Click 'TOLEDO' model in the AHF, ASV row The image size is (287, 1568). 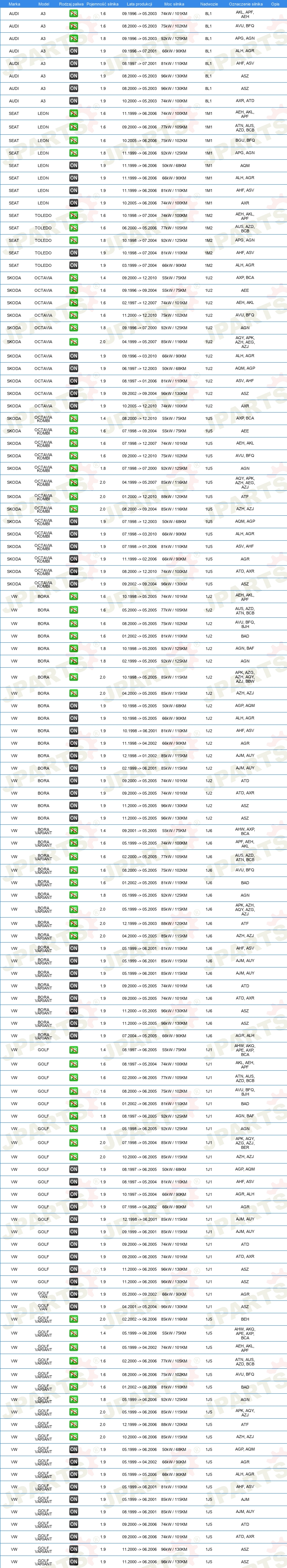(43, 253)
